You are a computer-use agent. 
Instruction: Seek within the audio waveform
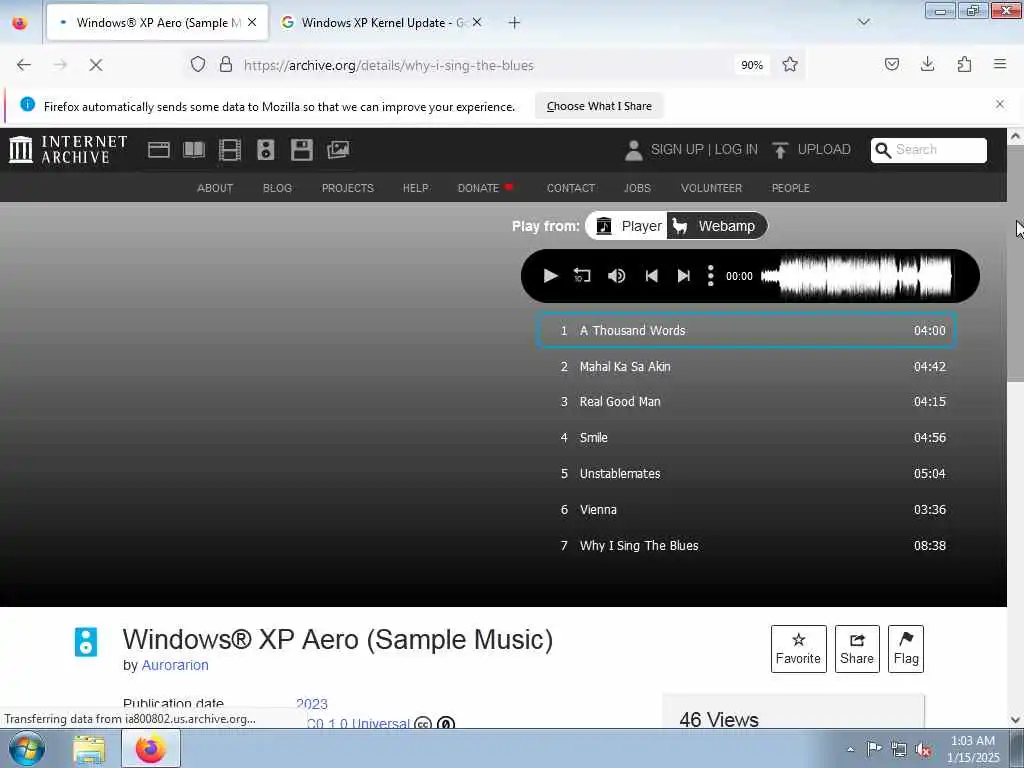856,276
